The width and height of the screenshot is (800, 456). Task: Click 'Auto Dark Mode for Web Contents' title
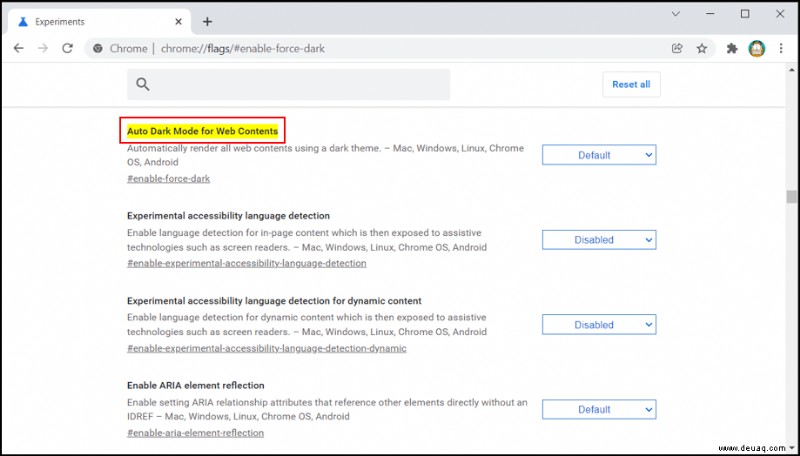coord(203,131)
